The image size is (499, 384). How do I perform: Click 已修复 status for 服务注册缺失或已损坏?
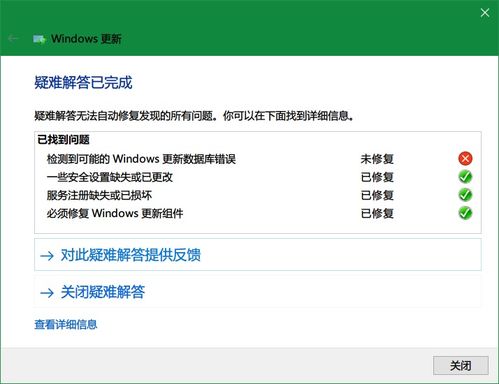377,195
